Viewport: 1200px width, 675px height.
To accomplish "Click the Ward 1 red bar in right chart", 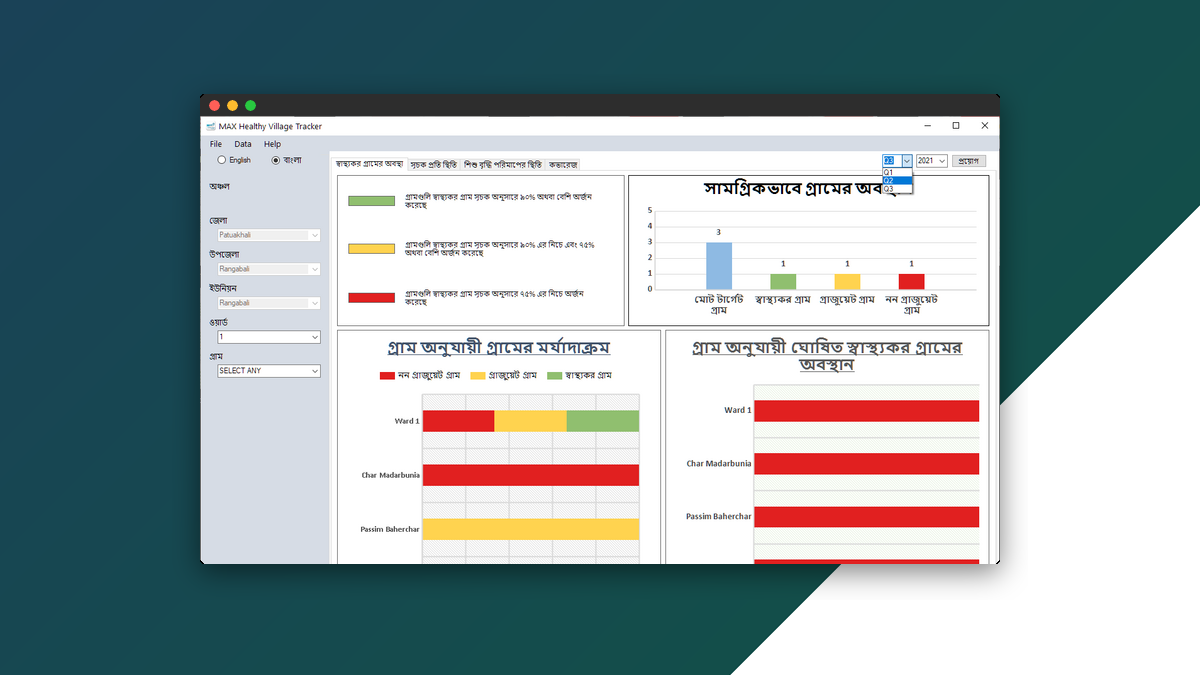I will (x=865, y=410).
